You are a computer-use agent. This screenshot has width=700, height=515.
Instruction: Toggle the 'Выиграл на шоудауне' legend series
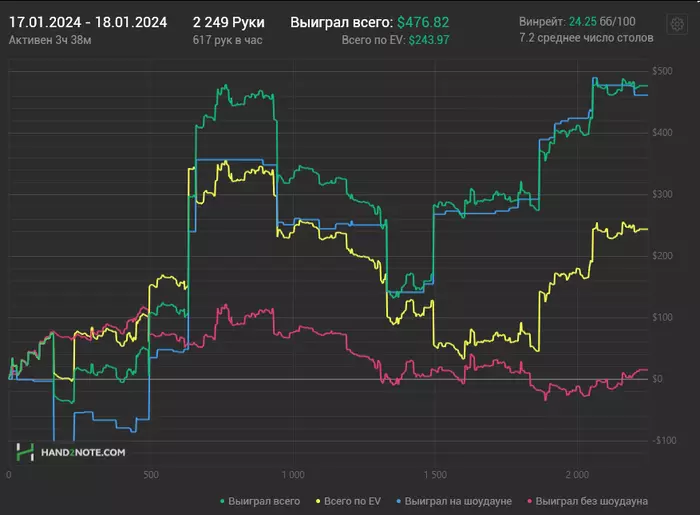click(x=458, y=500)
